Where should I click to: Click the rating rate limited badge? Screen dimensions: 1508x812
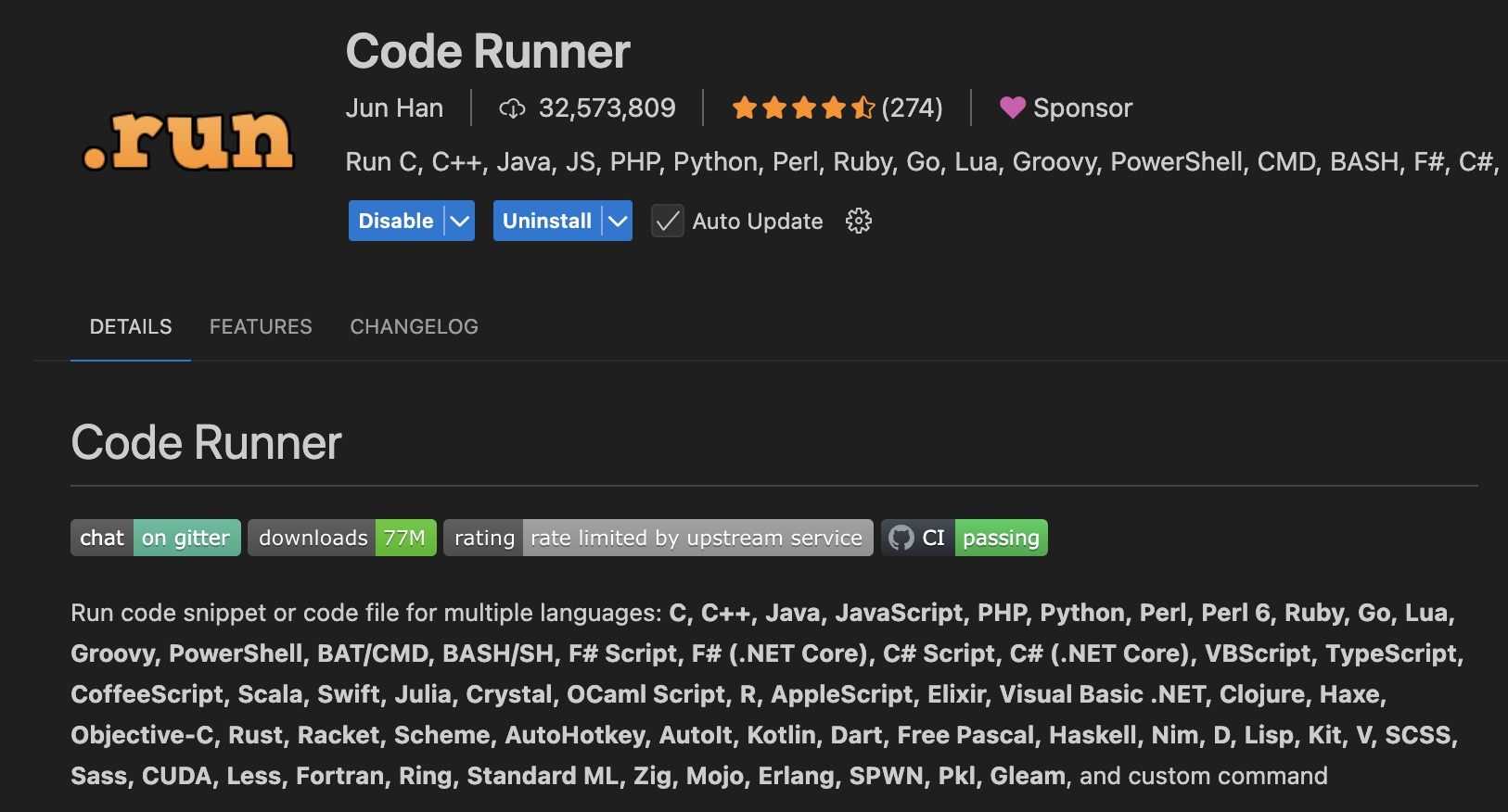click(x=658, y=538)
